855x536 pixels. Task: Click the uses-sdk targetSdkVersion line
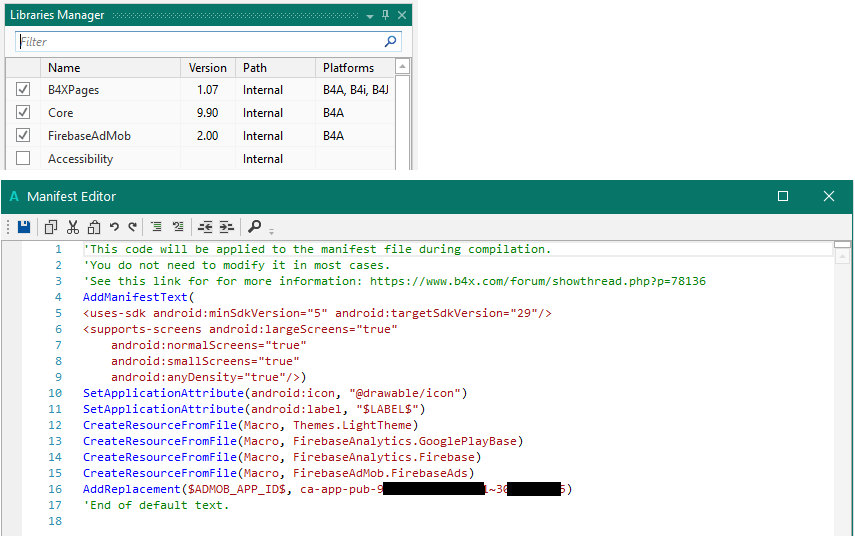[x=317, y=313]
